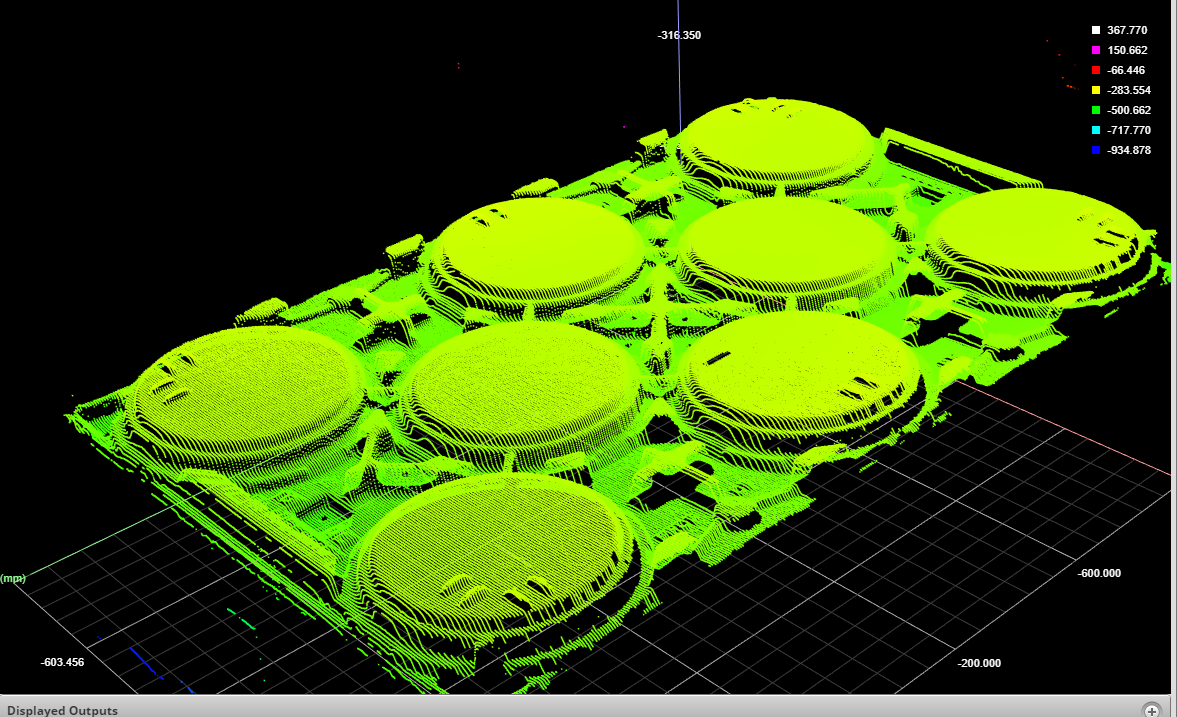Viewport: 1177px width, 717px height.
Task: Choose the yellow legend swatch for -283.554
Action: click(1096, 90)
